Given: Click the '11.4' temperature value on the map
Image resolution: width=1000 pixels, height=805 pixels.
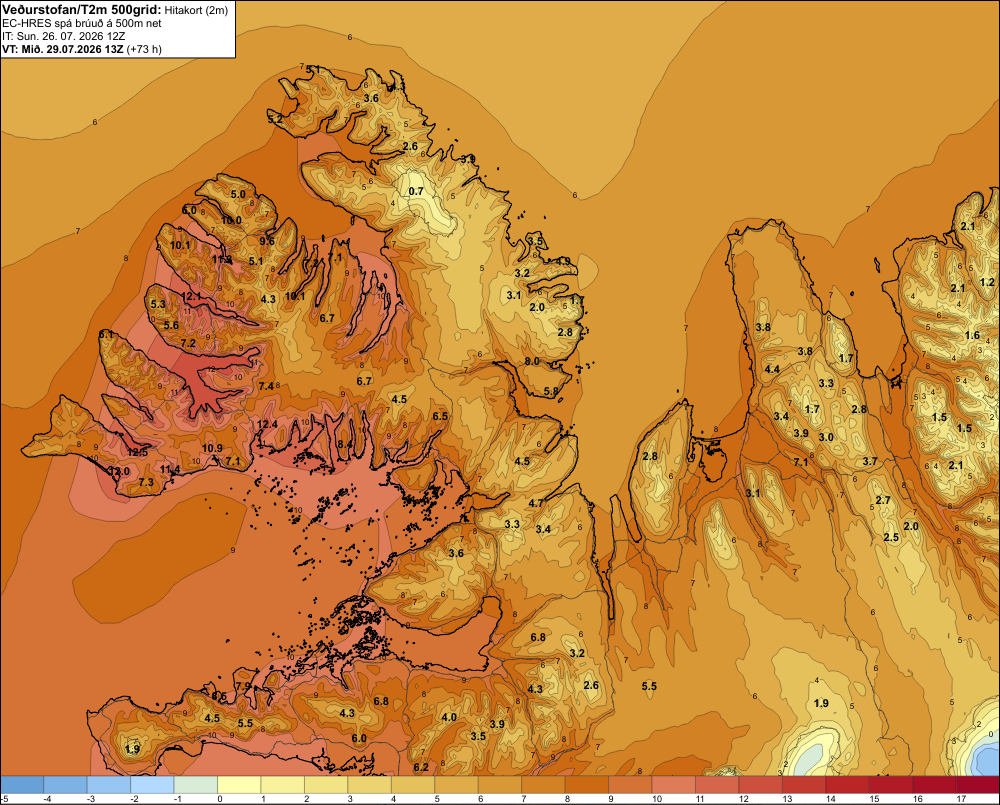Looking at the screenshot, I should [170, 469].
